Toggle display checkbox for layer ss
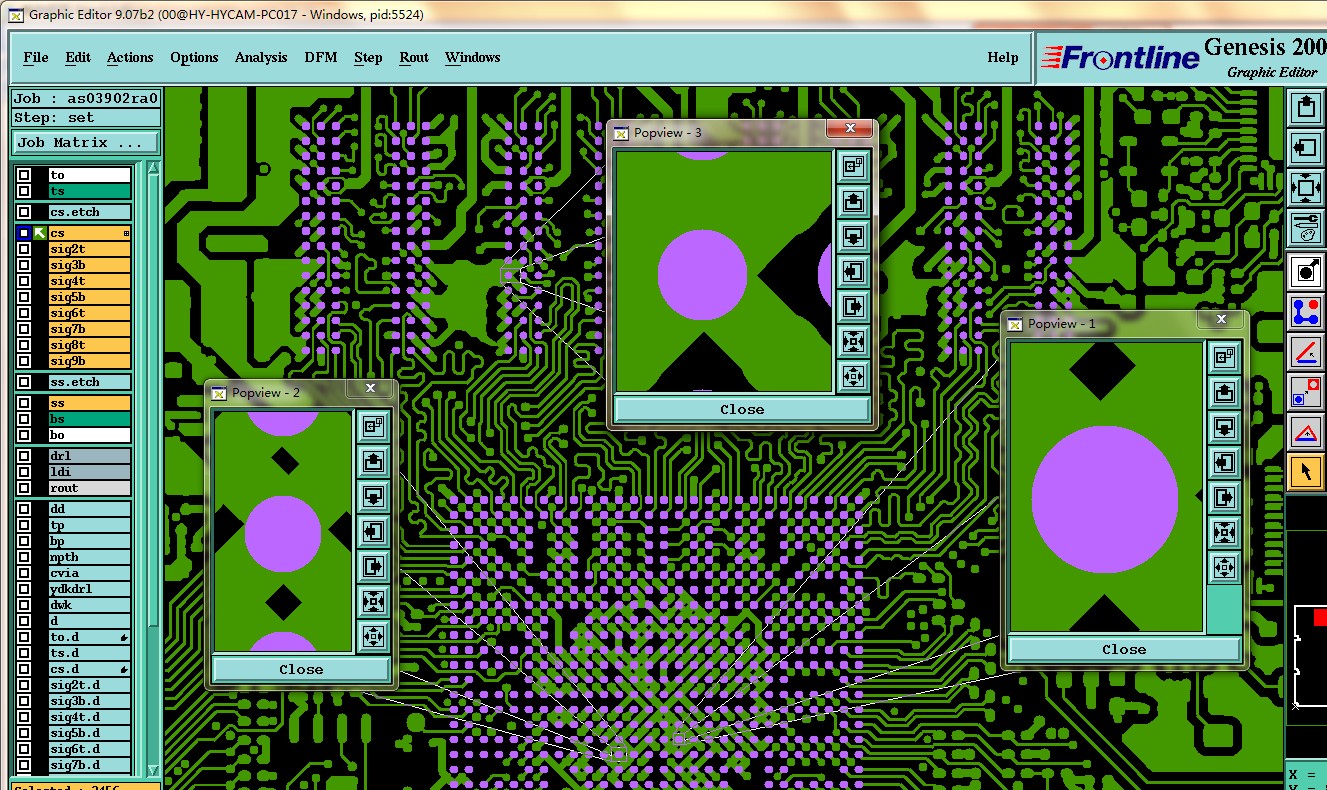The image size is (1327, 790). 24,403
